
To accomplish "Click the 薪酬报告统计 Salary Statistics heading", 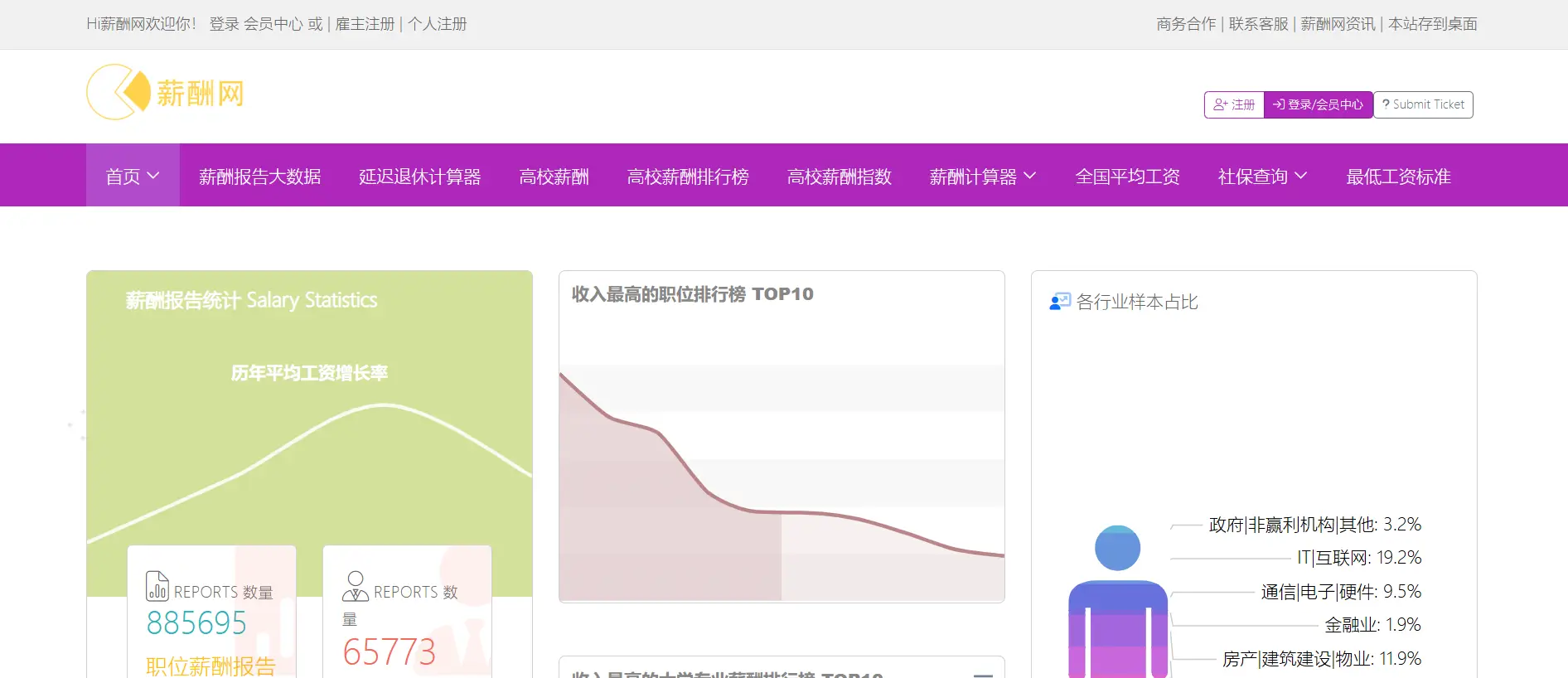I will (x=251, y=300).
